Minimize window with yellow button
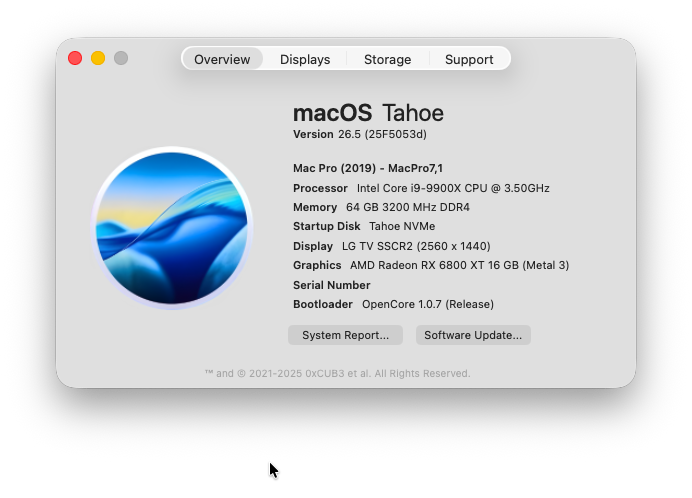Image resolution: width=692 pixels, height=498 pixels. click(x=98, y=58)
